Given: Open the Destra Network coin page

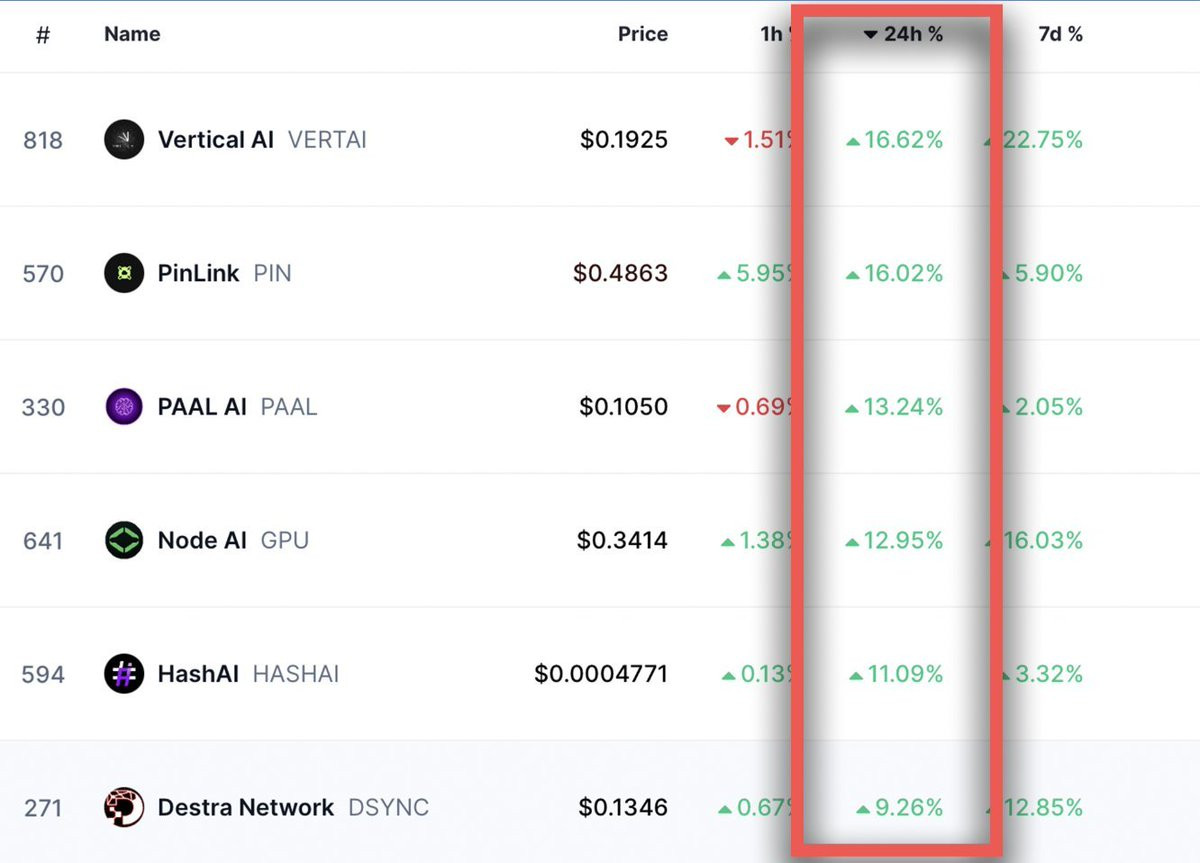Looking at the screenshot, I should pyautogui.click(x=246, y=807).
